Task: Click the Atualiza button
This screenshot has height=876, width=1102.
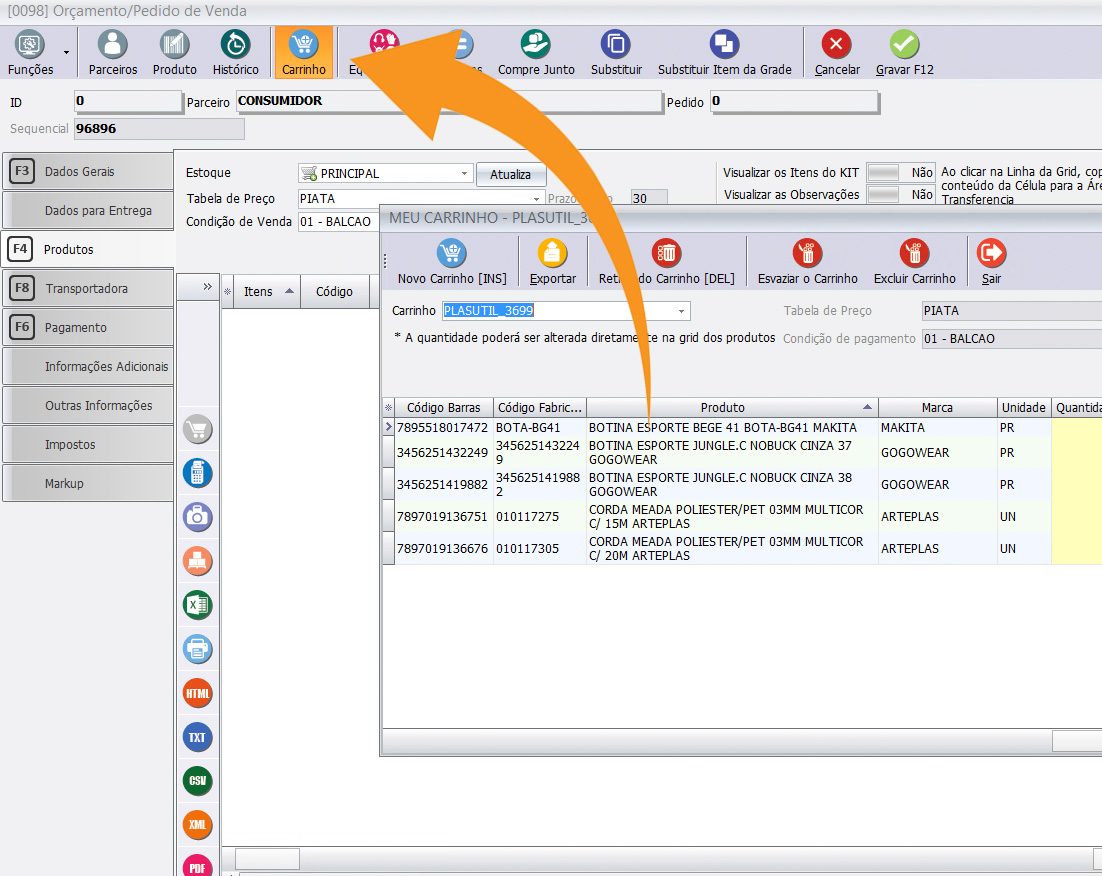Action: 510,174
